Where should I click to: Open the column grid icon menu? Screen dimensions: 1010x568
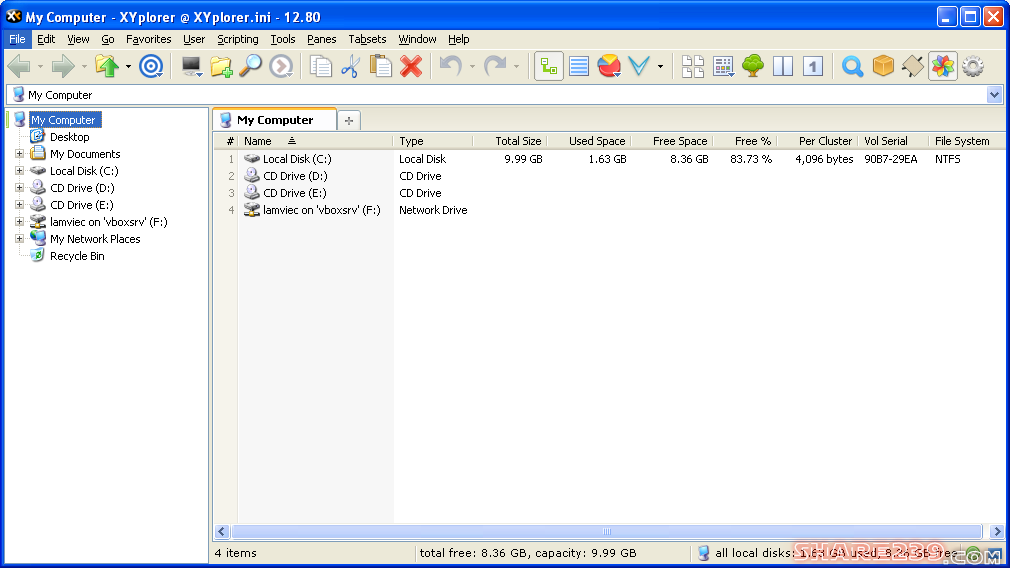tap(723, 66)
